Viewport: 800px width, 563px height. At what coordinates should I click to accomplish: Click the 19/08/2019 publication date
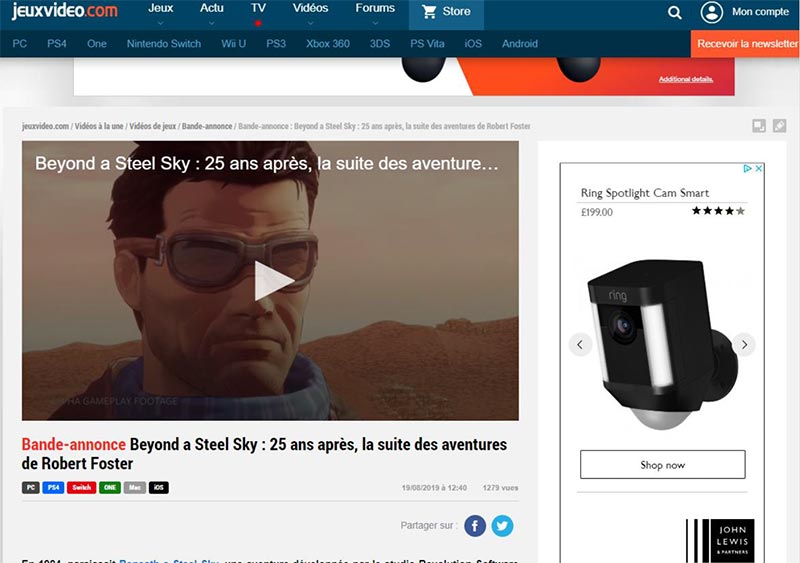coord(434,488)
